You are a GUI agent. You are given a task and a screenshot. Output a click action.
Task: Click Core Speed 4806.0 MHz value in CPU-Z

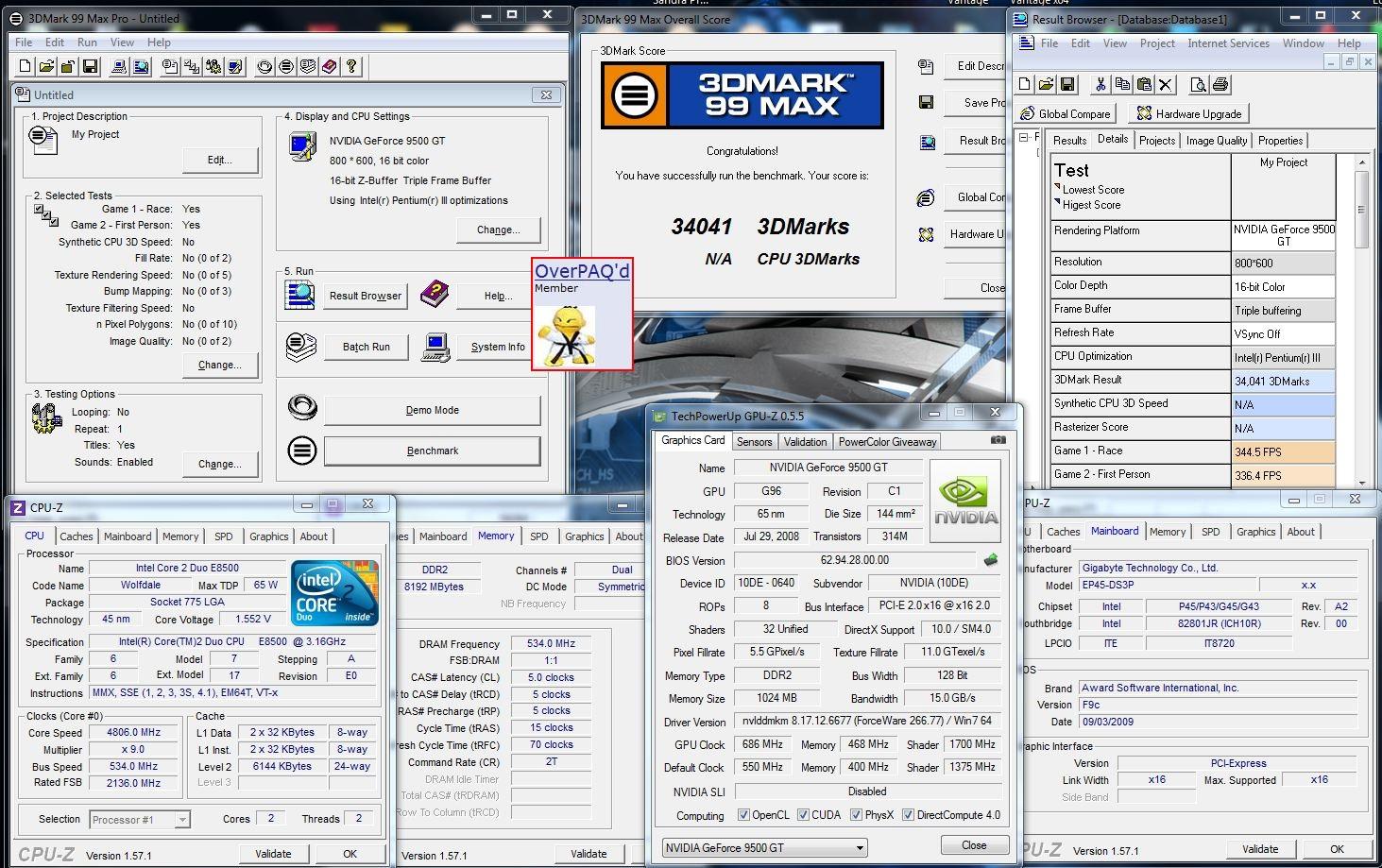pos(133,732)
